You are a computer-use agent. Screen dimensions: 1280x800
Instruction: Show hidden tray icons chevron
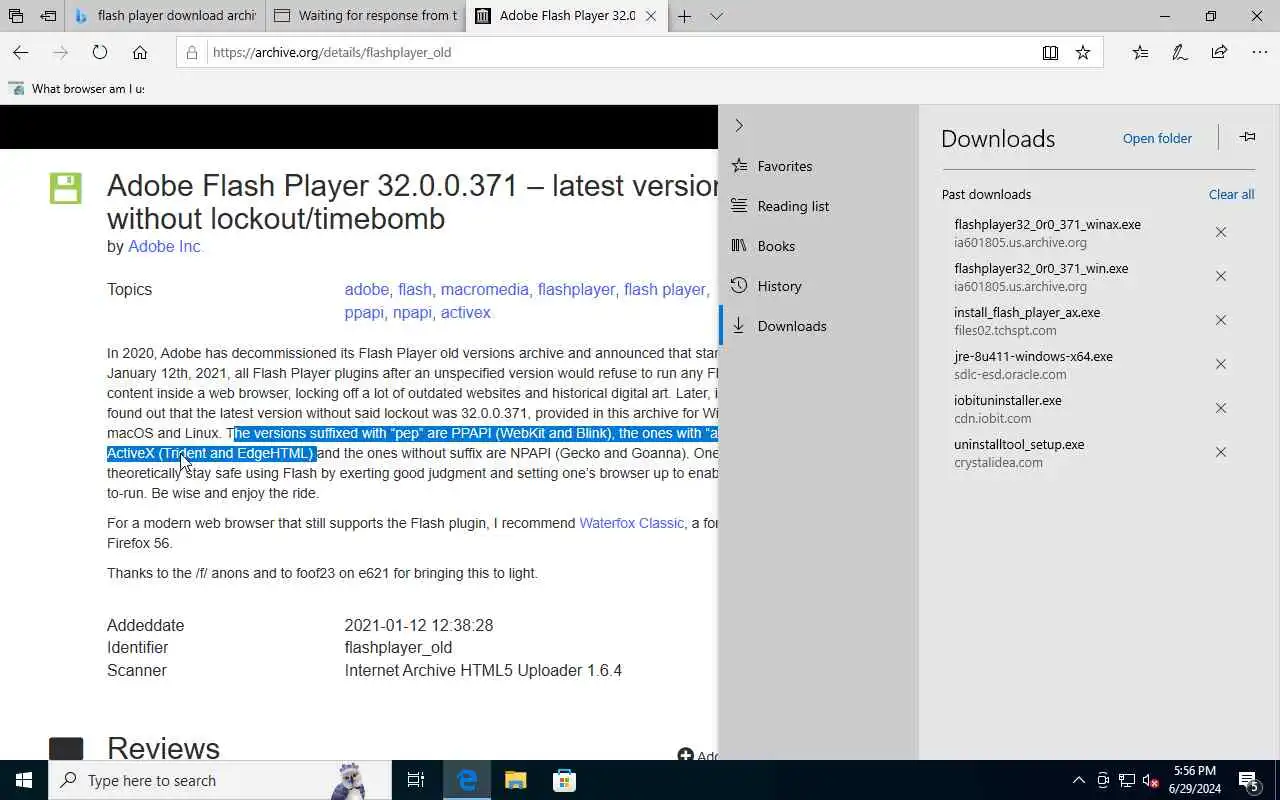pyautogui.click(x=1079, y=780)
